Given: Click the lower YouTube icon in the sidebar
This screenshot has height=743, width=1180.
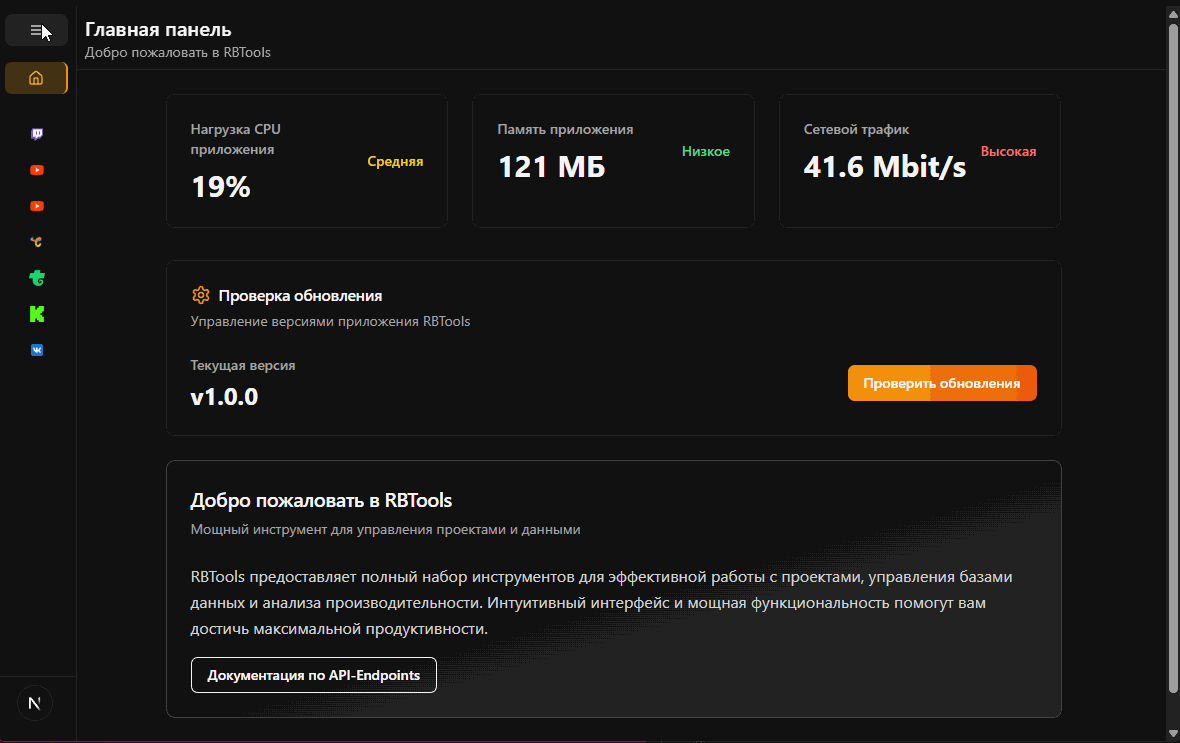Looking at the screenshot, I should 37,206.
